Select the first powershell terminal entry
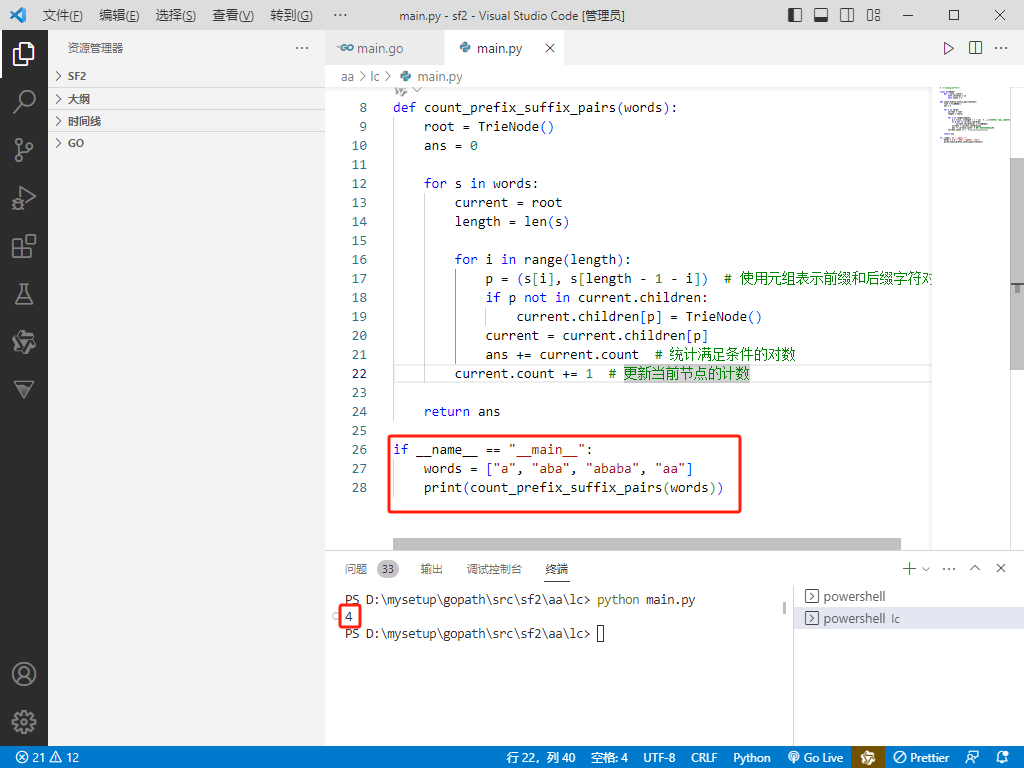 pyautogui.click(x=909, y=596)
